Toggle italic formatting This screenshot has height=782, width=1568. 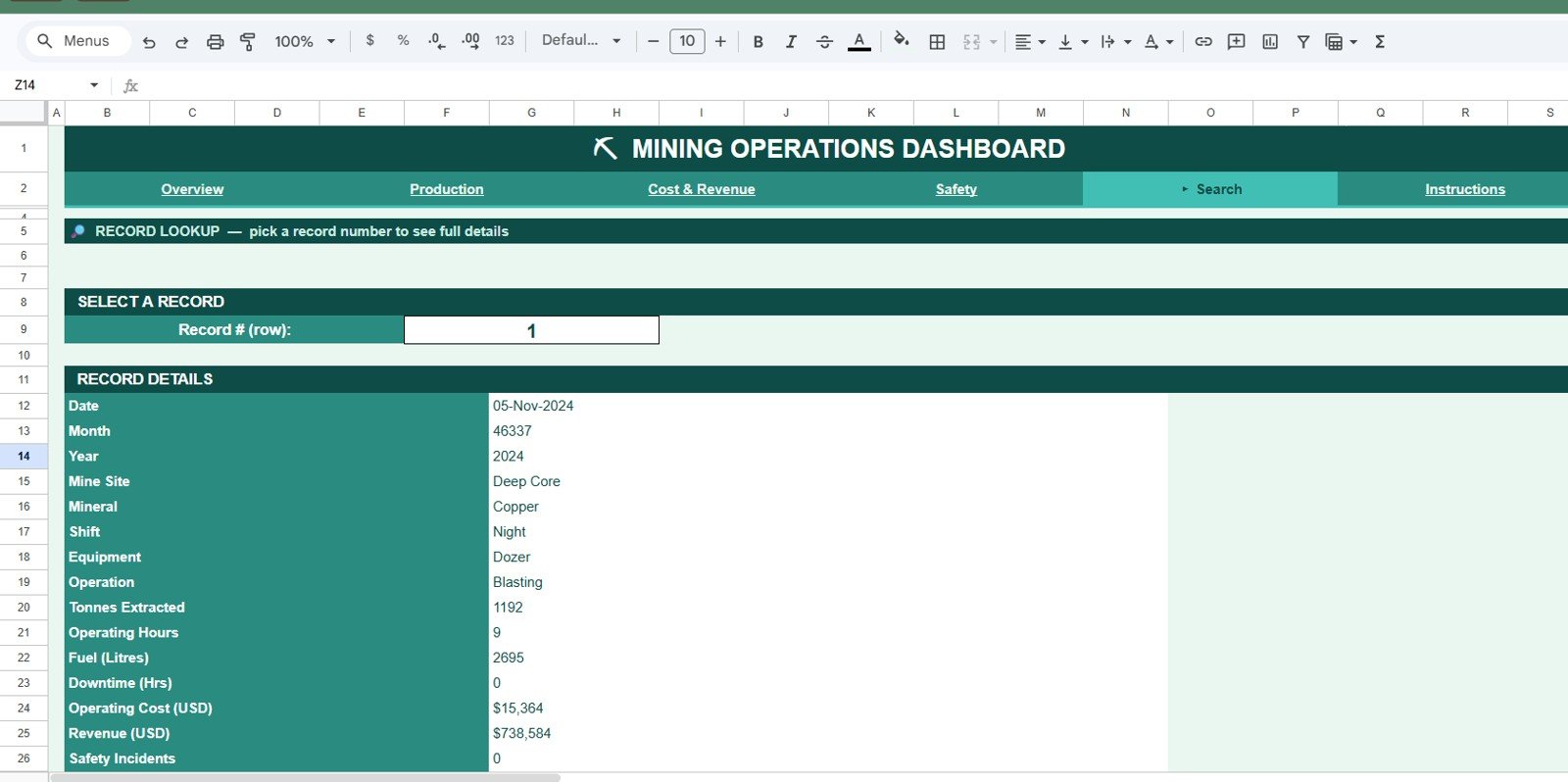[791, 41]
